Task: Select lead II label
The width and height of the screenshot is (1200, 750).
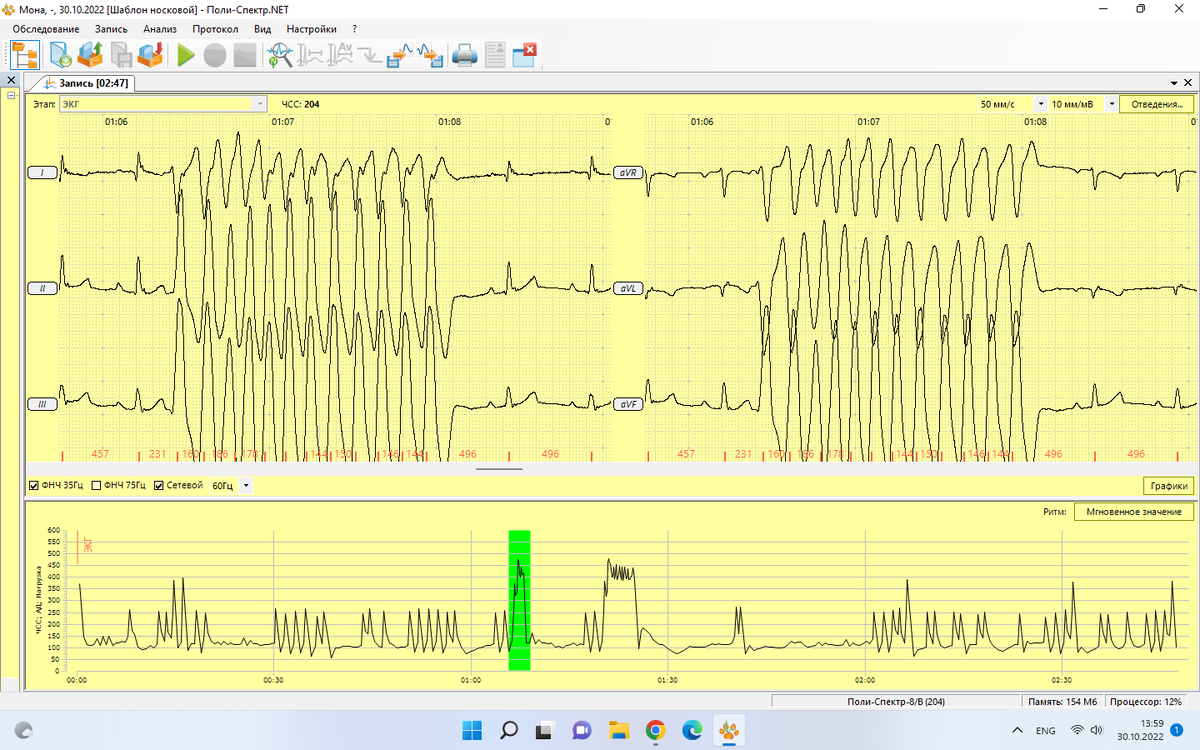Action: pos(42,289)
